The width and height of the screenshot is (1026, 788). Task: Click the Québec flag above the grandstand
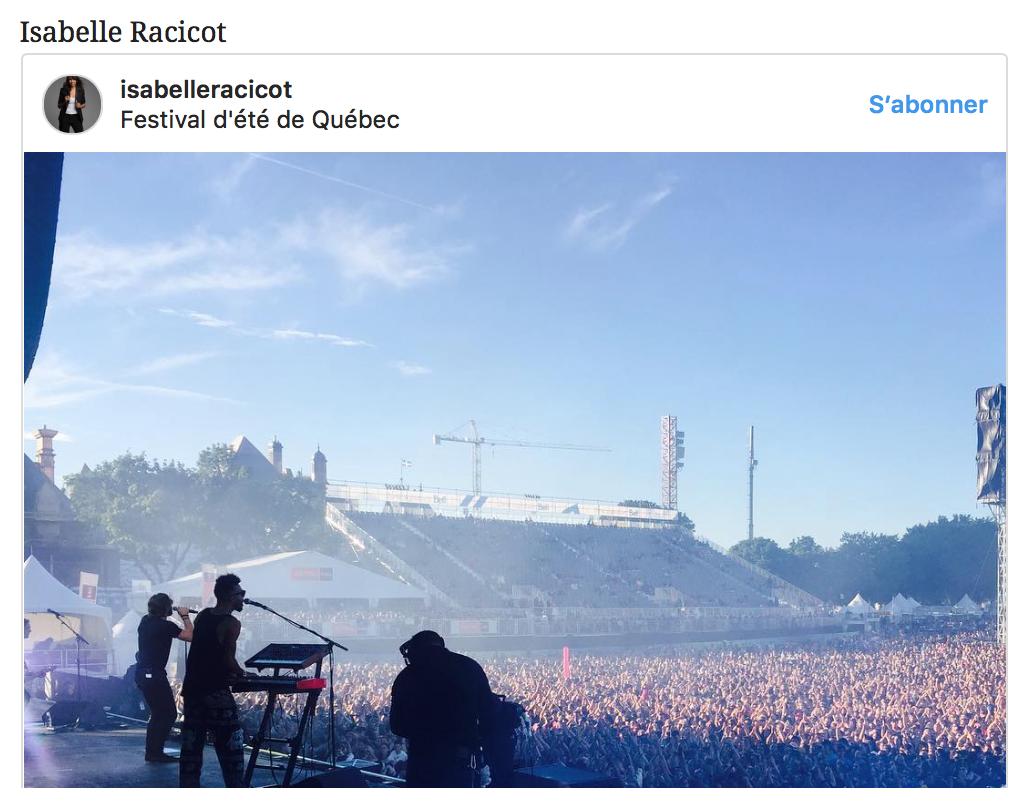(x=406, y=463)
